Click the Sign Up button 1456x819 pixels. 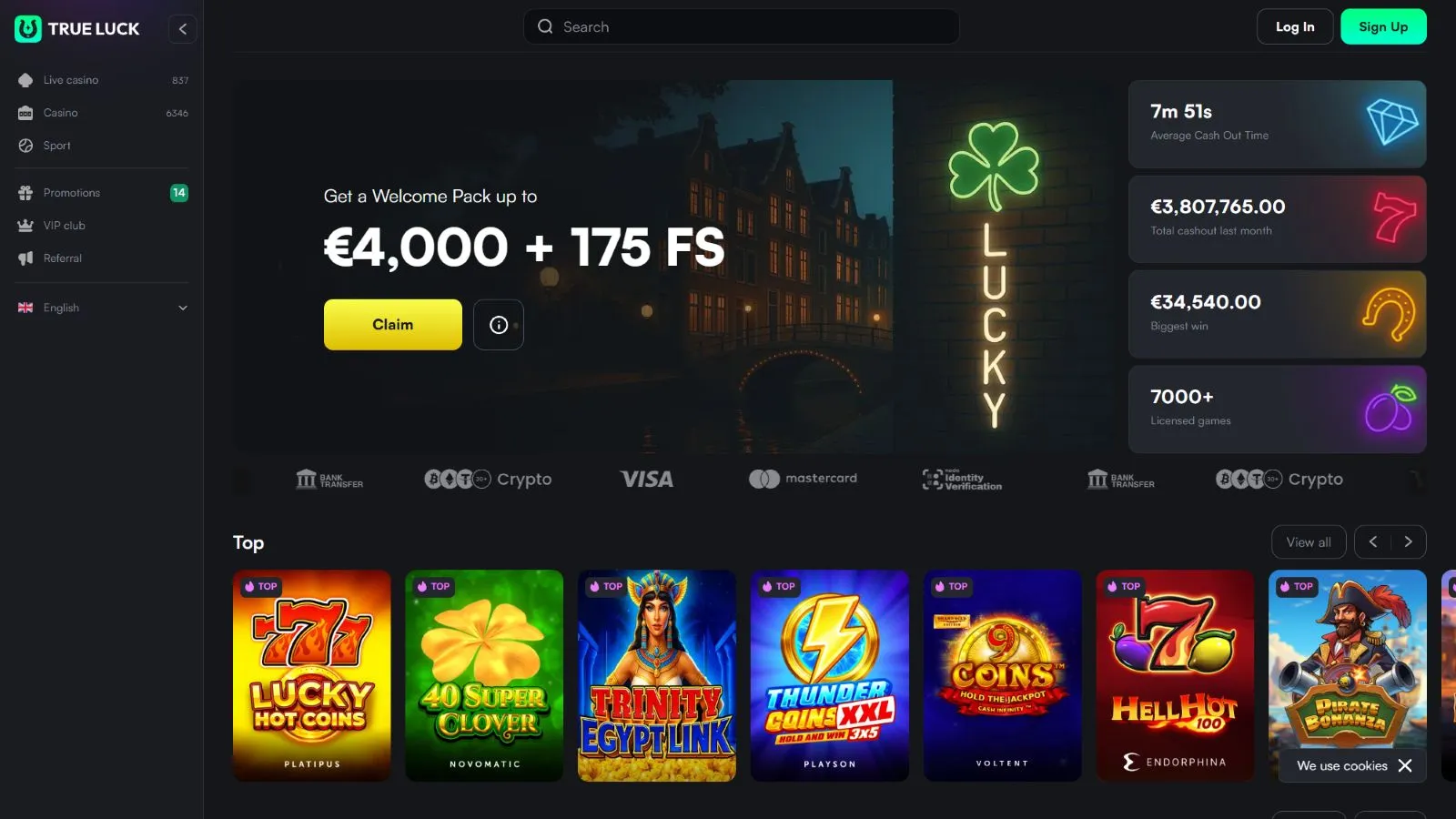click(x=1383, y=27)
